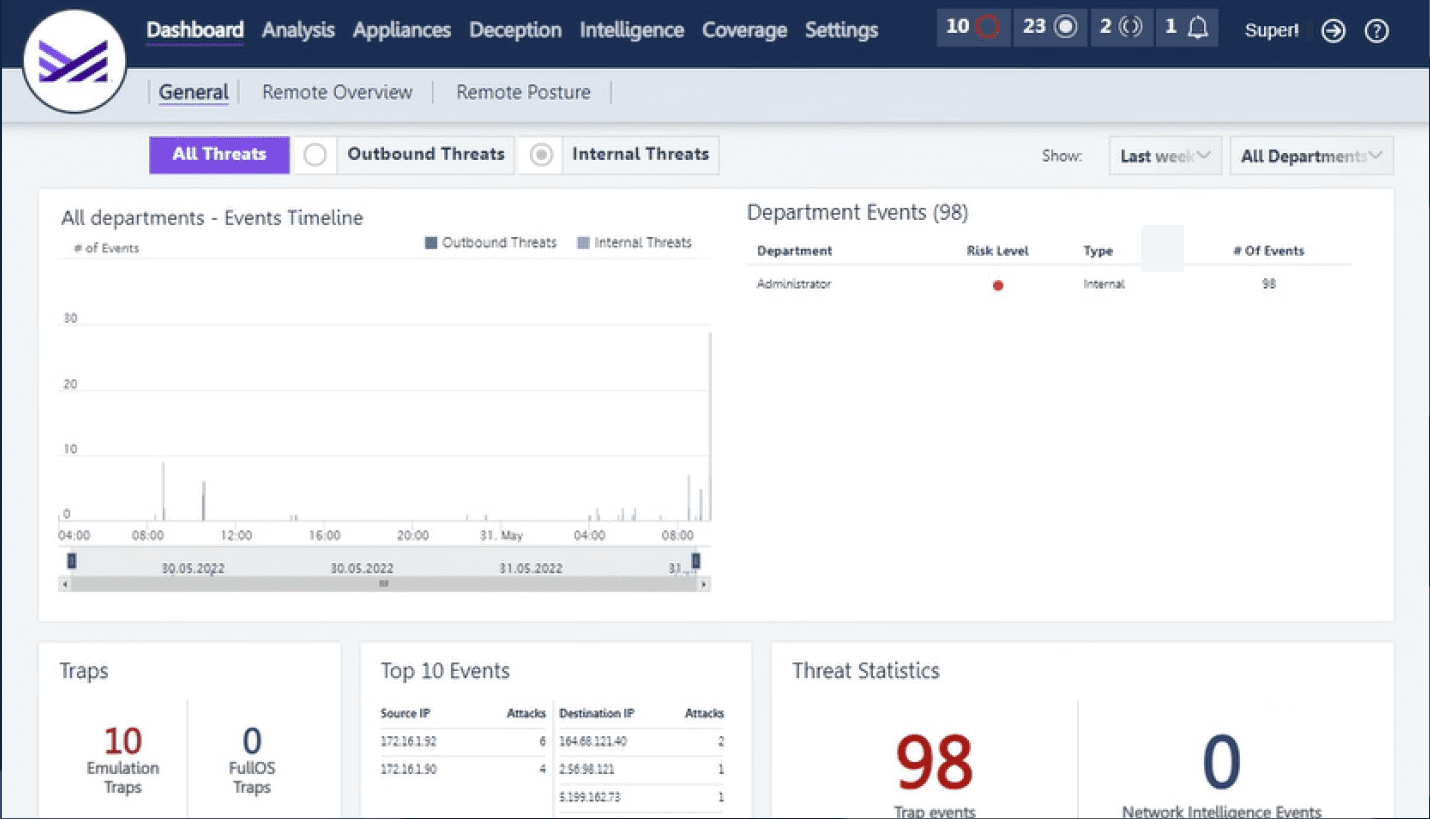Open the Analysis menu
Image resolution: width=1430 pixels, height=819 pixels.
298,30
